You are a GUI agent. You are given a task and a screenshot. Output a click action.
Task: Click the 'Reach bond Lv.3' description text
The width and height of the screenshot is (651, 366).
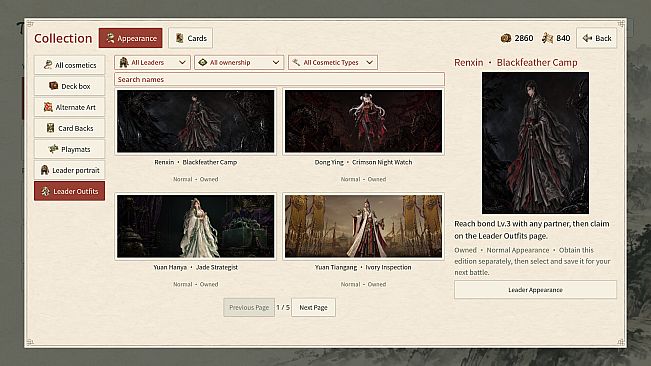[x=532, y=229]
